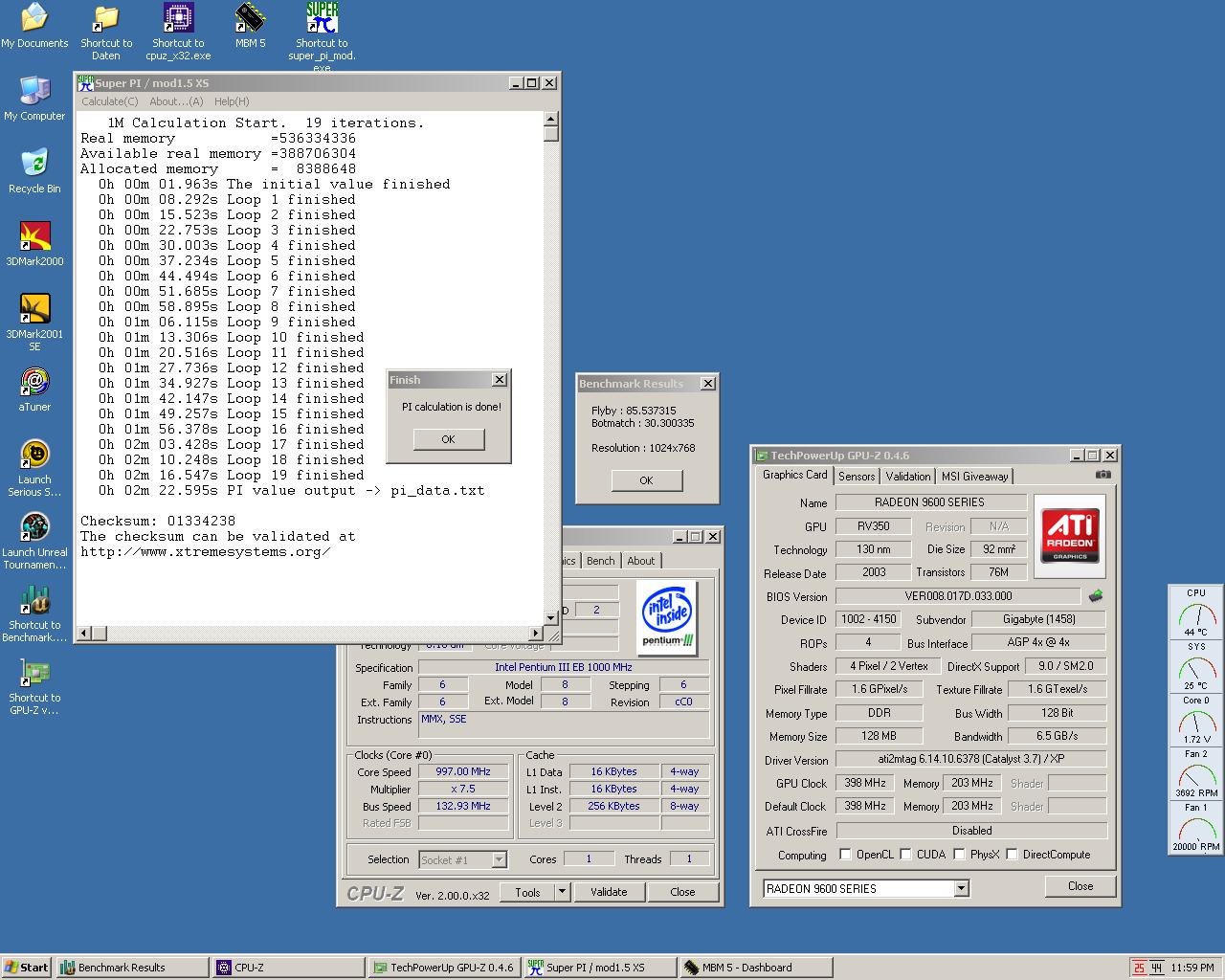Image resolution: width=1225 pixels, height=980 pixels.
Task: Select the GPU-Z Graphics Card tab
Action: pos(794,475)
